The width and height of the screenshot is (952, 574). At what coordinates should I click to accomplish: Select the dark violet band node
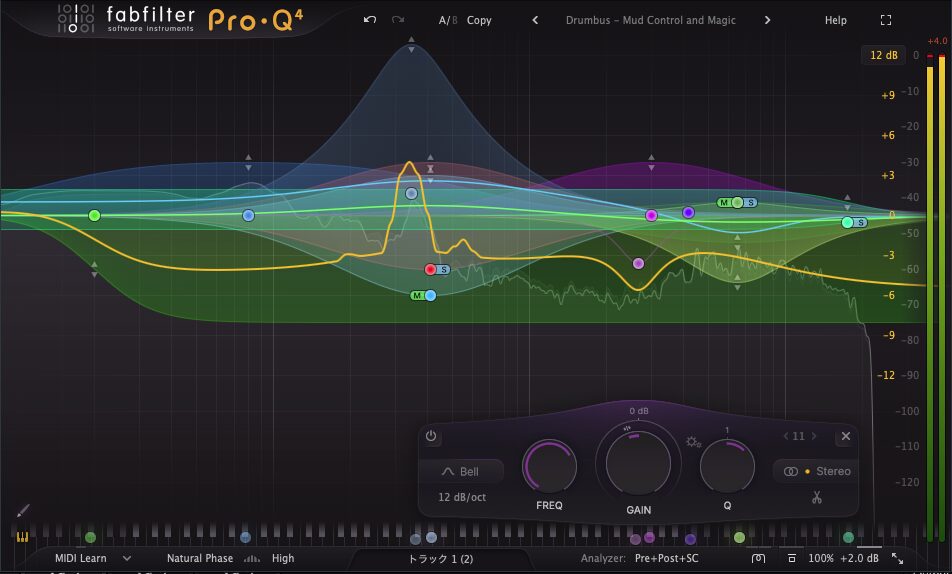point(688,213)
